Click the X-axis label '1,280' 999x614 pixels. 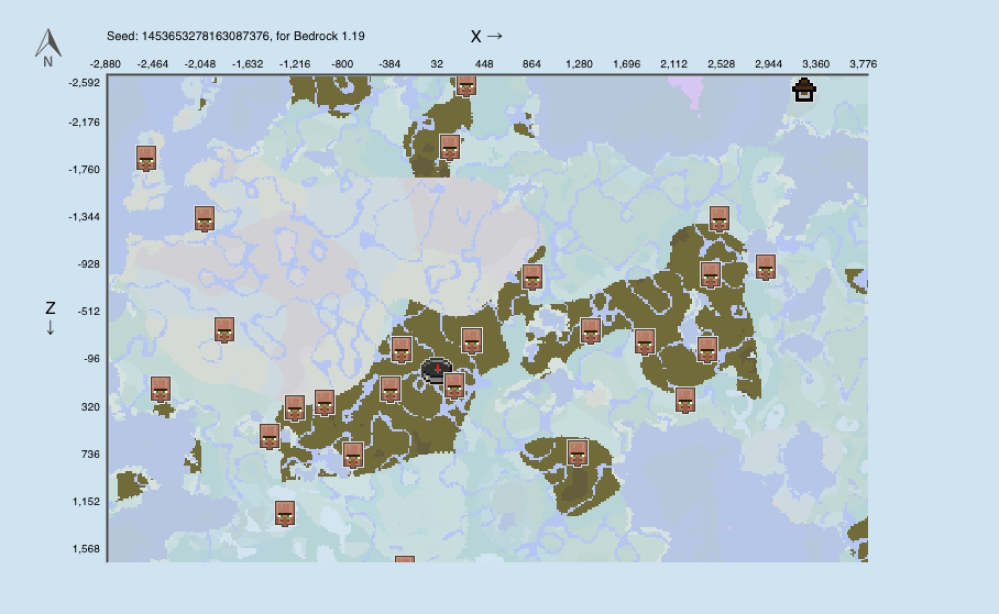click(x=579, y=64)
